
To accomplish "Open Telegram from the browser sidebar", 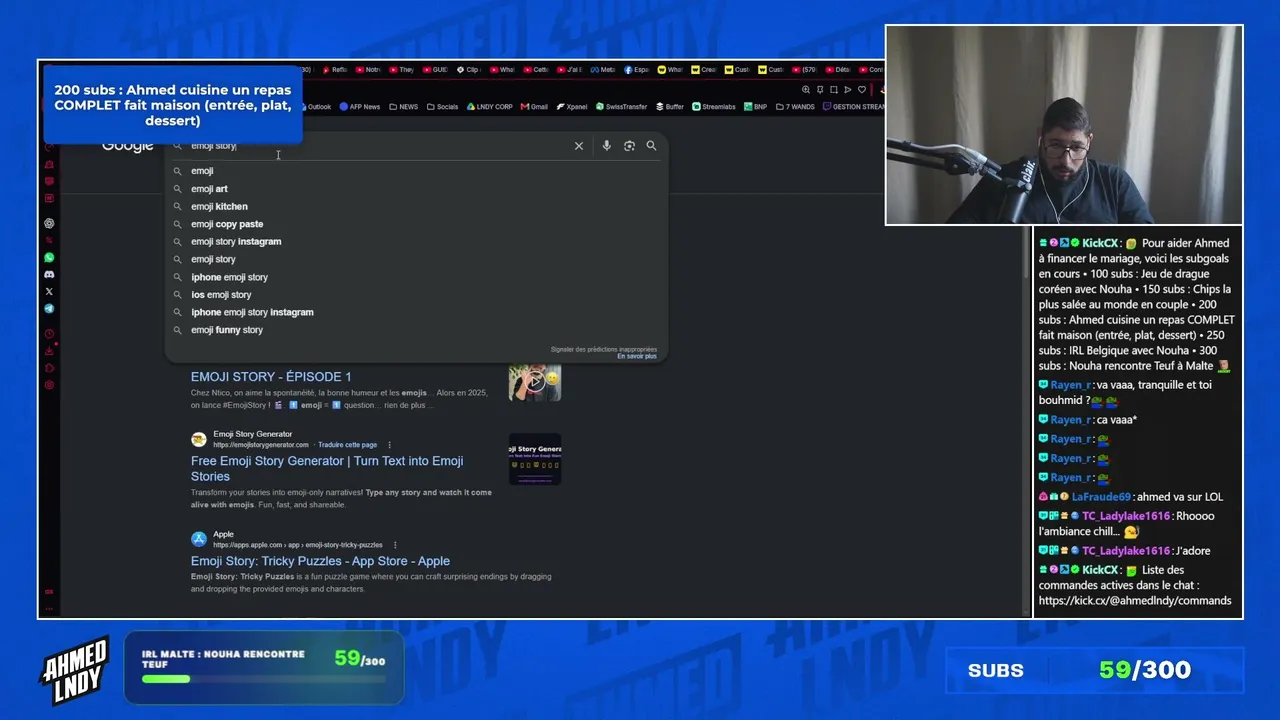I will 49,308.
